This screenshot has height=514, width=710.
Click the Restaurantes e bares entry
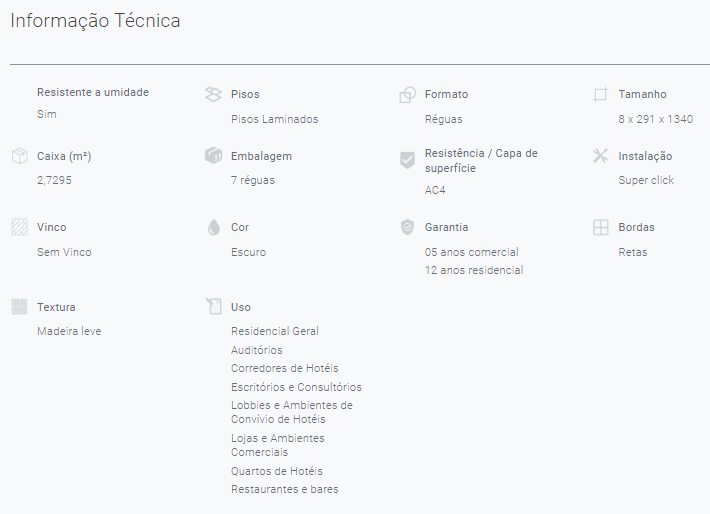[x=284, y=489]
